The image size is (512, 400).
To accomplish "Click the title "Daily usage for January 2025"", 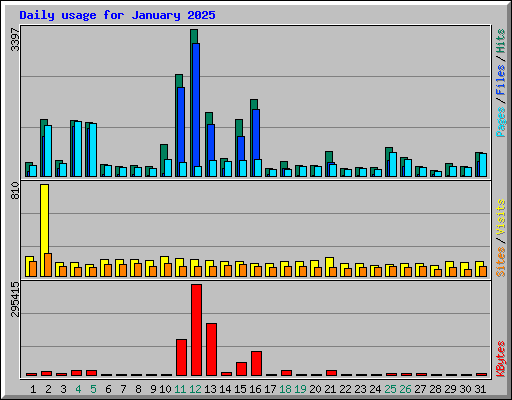I will [117, 15].
